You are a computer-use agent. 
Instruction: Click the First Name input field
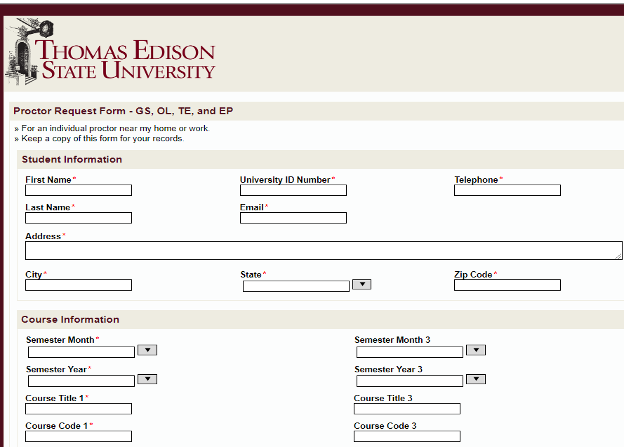tap(78, 190)
